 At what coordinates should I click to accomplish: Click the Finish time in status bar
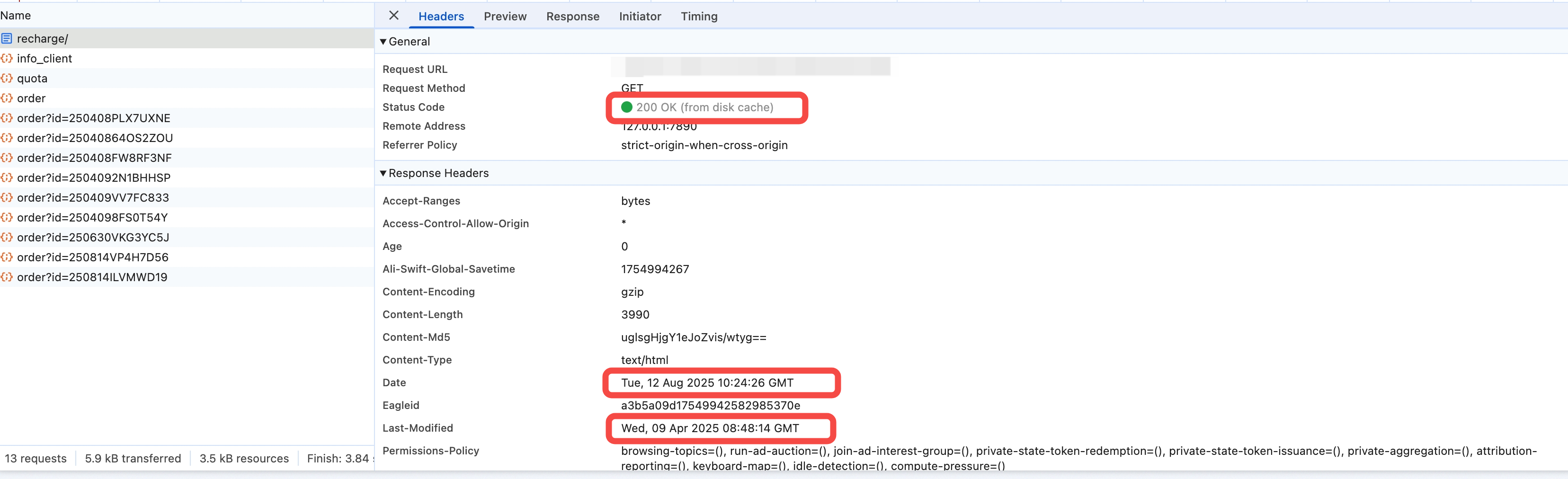click(339, 458)
